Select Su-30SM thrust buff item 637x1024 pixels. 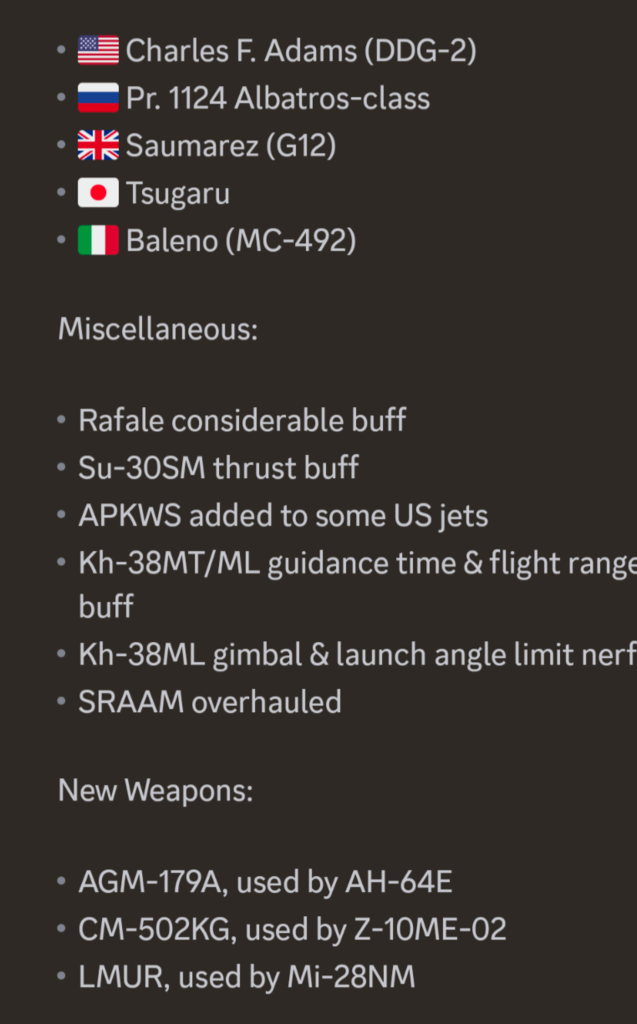[x=218, y=468]
